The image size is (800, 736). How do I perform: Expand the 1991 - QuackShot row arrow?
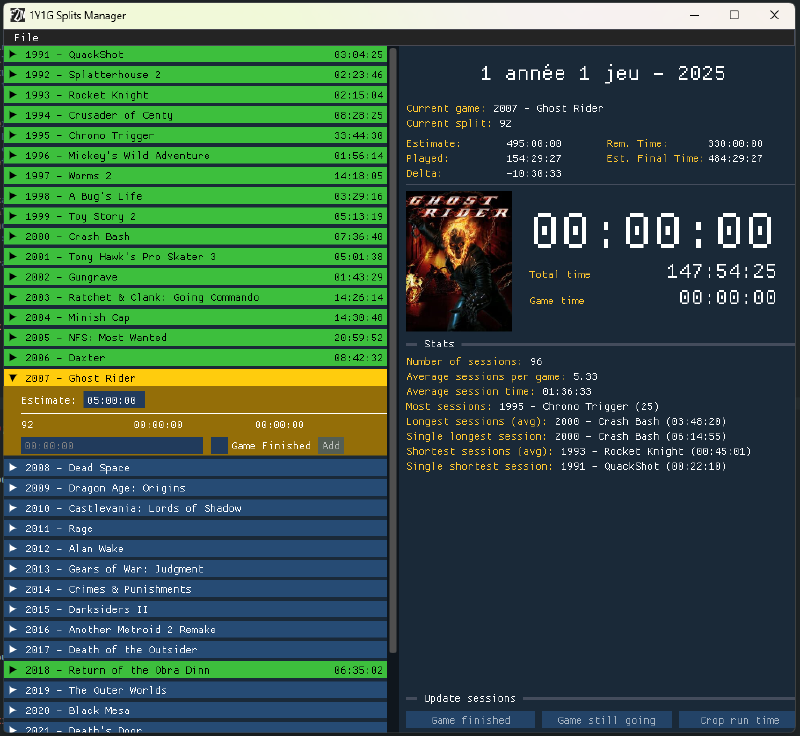pos(13,54)
